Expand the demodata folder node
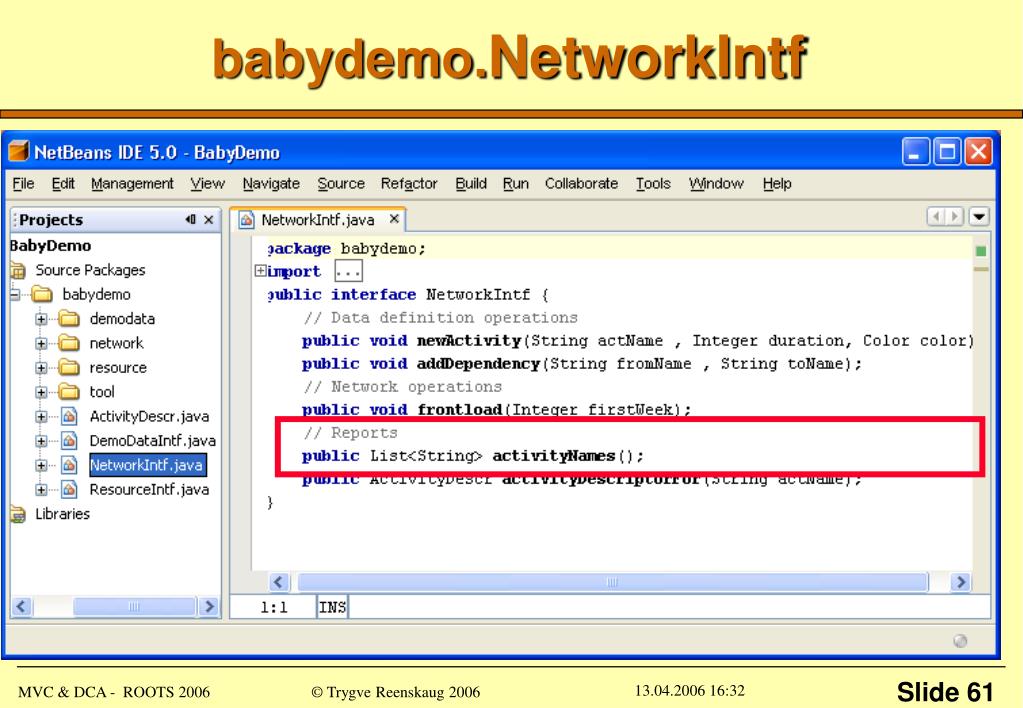This screenshot has width=1023, height=708. [x=41, y=319]
